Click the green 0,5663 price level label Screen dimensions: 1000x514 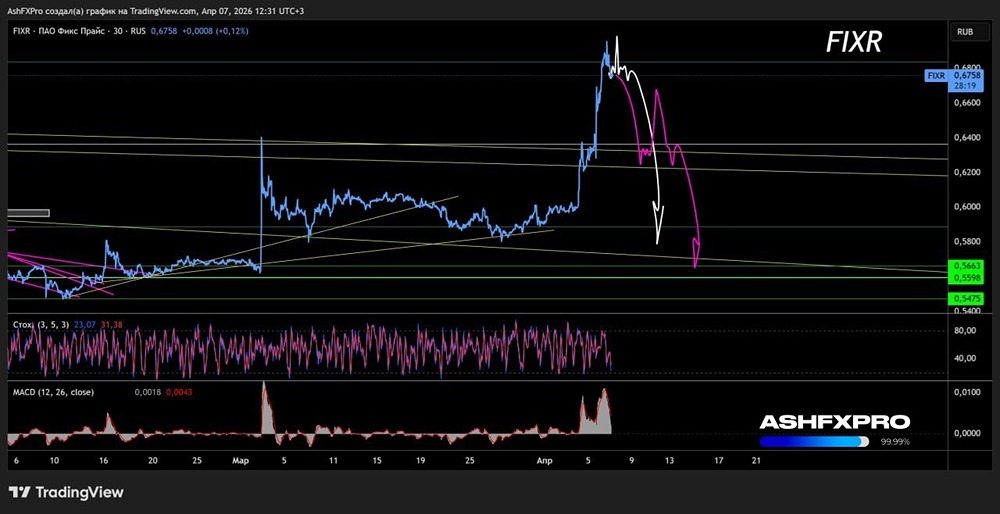(966, 267)
